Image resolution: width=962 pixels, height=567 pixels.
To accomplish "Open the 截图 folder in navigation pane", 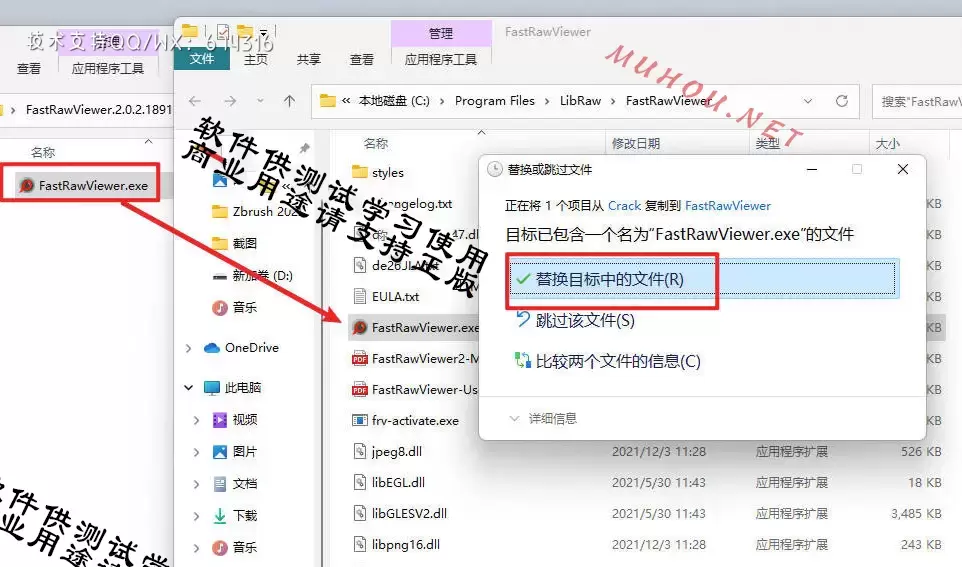I will click(235, 244).
